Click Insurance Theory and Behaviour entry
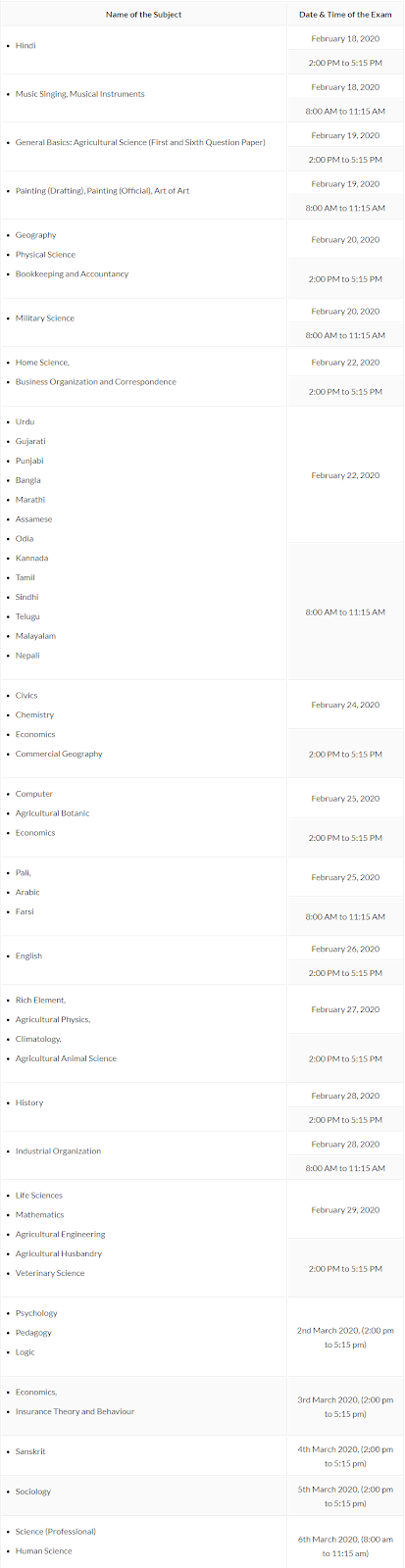The width and height of the screenshot is (405, 1568). click(x=75, y=1412)
